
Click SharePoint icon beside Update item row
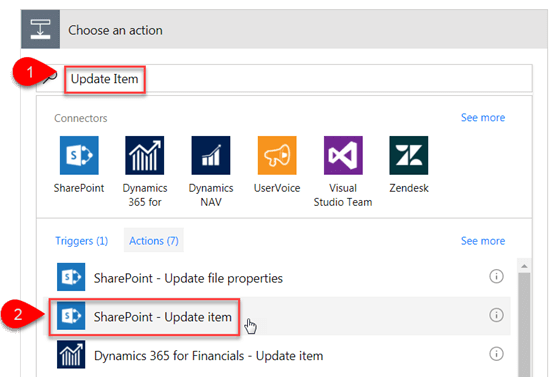pos(71,316)
